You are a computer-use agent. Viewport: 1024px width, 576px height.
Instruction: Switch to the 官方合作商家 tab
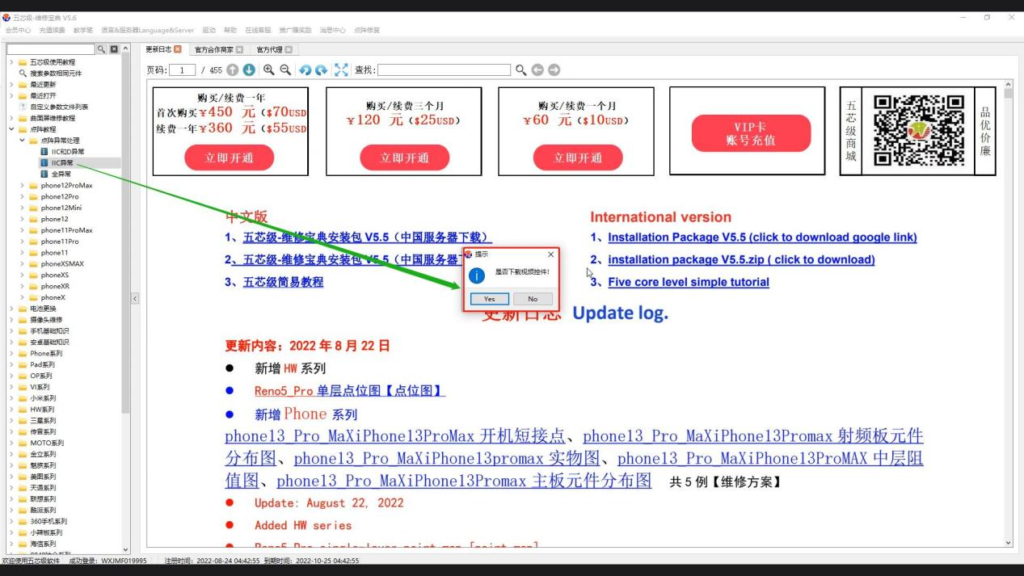[214, 50]
